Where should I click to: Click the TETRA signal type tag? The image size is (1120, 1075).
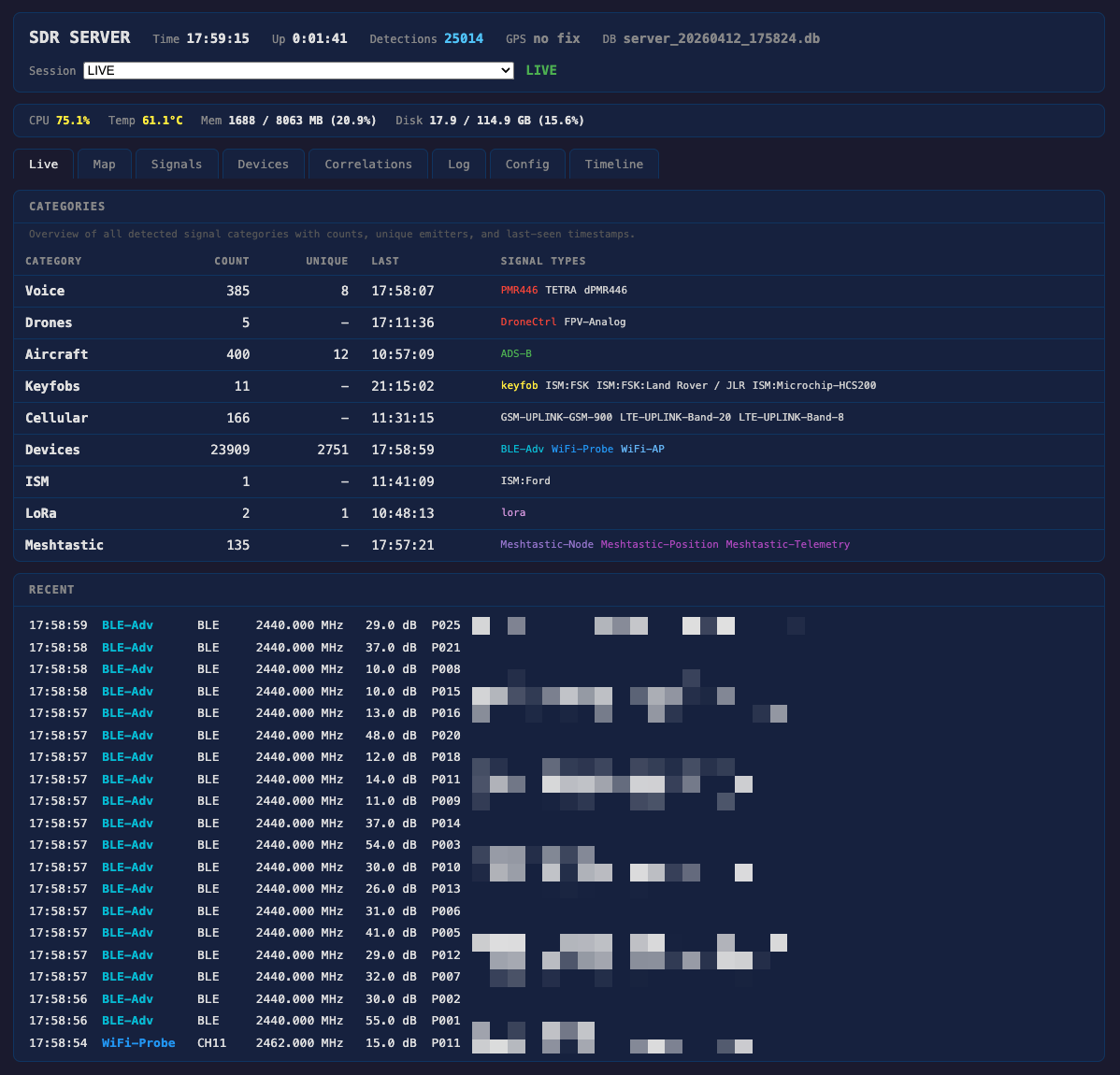[x=561, y=290]
